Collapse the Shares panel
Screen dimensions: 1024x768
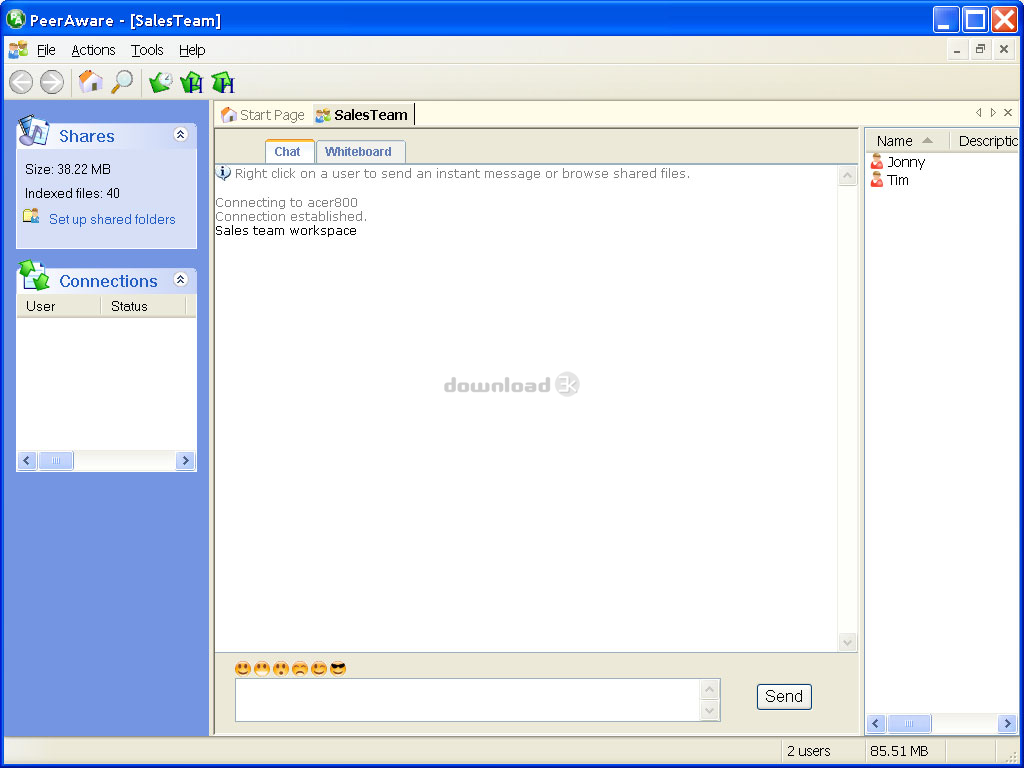[x=181, y=135]
